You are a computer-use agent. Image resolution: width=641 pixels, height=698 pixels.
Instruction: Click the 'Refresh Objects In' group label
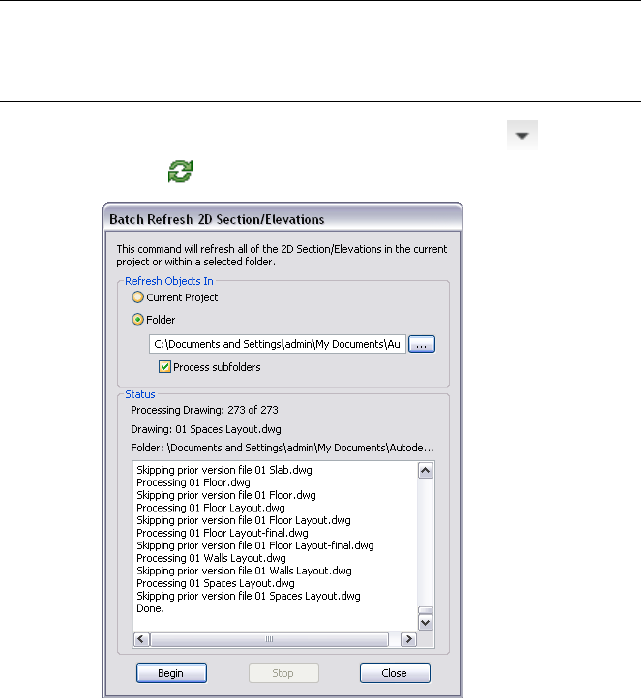click(169, 281)
